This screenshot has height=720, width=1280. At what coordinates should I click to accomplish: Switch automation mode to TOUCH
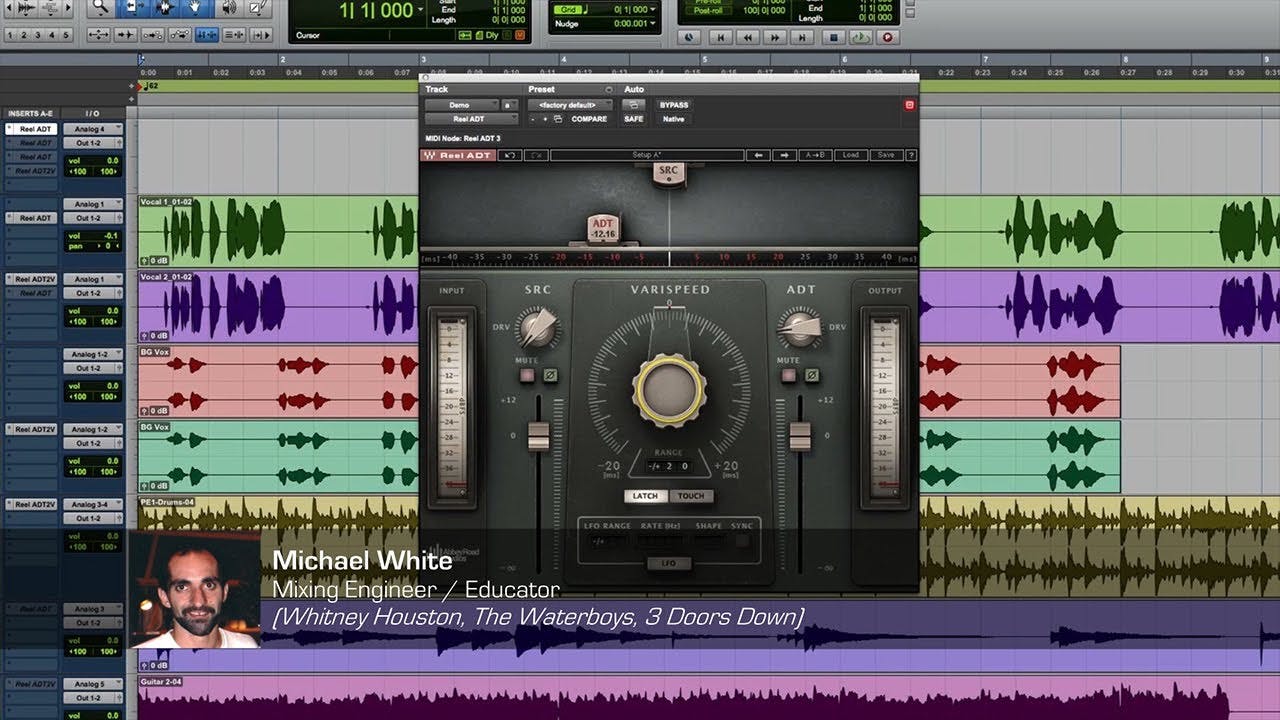(692, 496)
